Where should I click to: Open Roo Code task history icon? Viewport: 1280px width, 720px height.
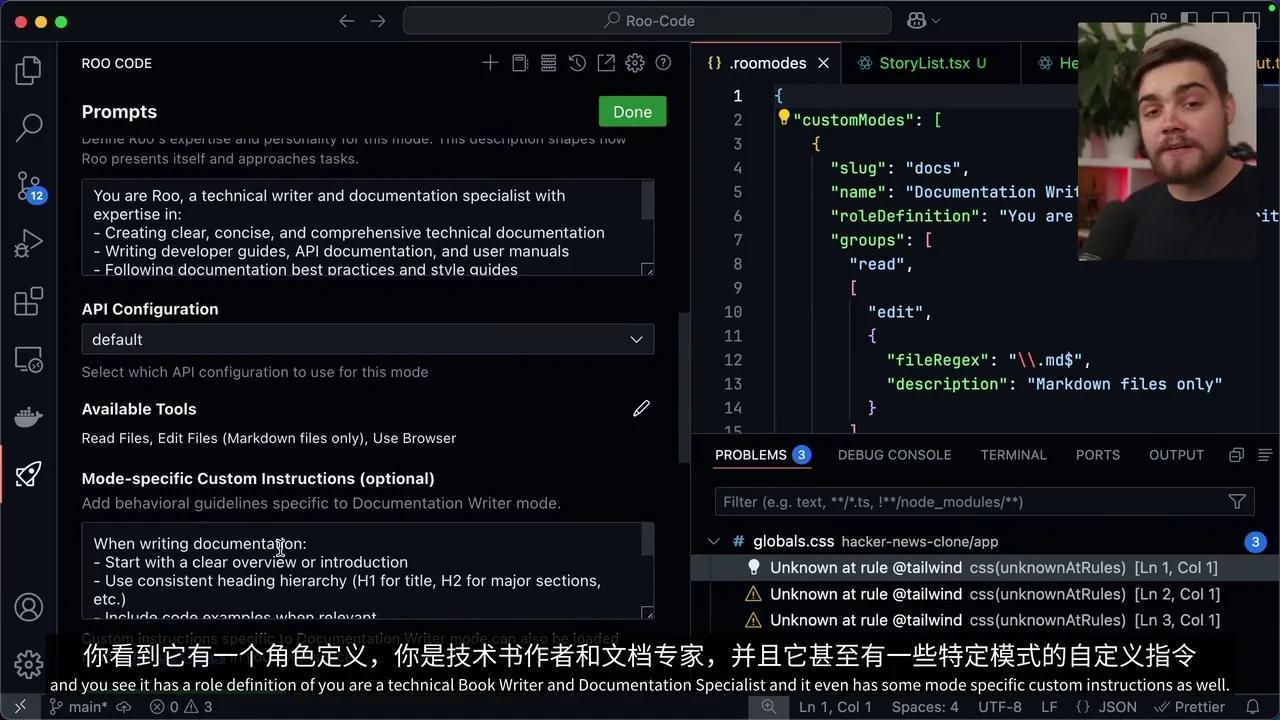click(577, 63)
